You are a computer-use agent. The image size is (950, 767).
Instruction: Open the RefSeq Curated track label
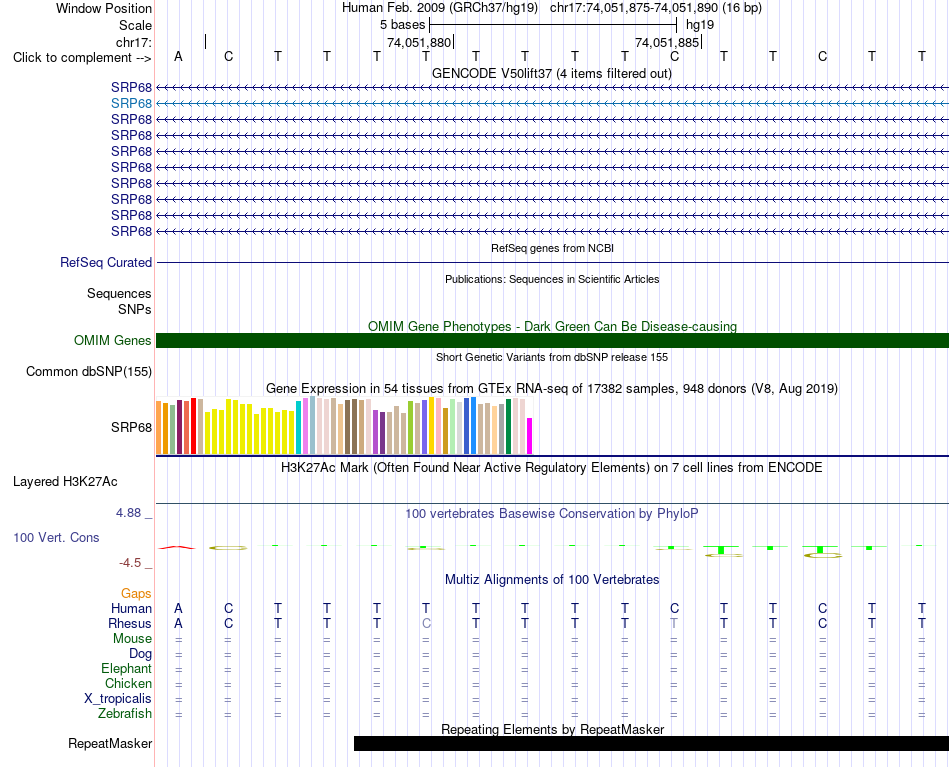point(105,262)
